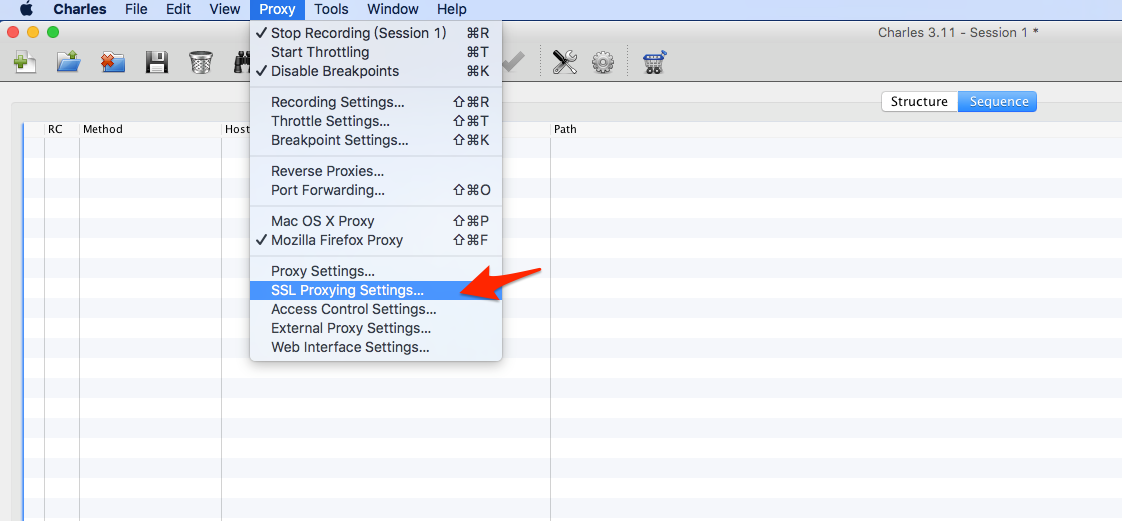This screenshot has height=521, width=1122.
Task: Switch to the Sequence view
Action: pyautogui.click(x=998, y=102)
